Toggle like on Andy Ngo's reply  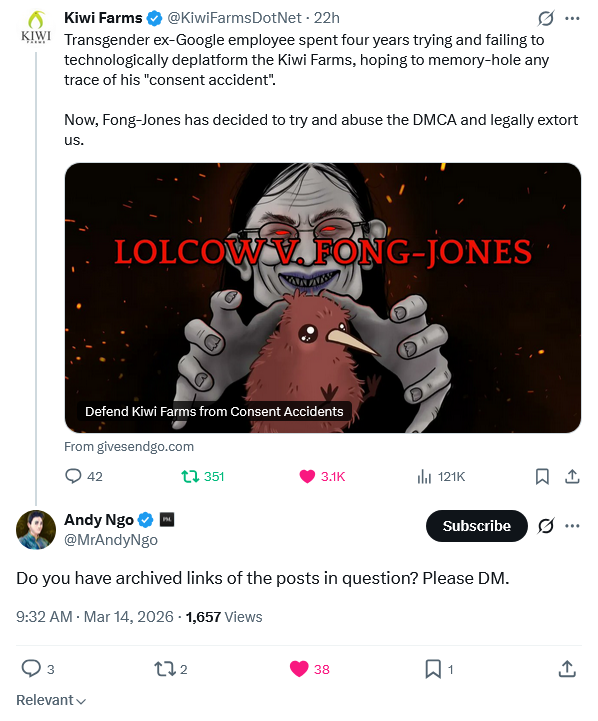309,669
